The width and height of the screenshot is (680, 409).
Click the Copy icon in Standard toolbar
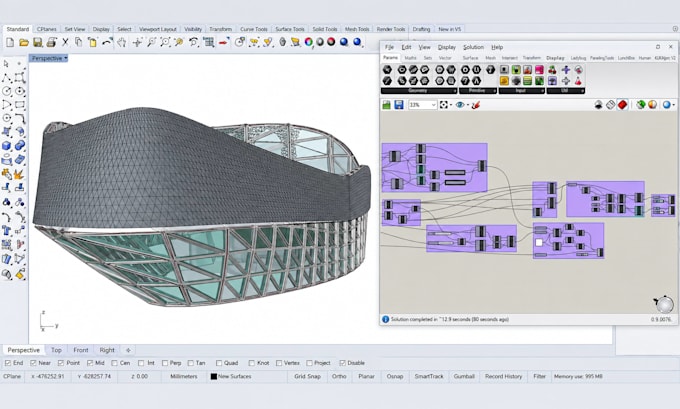[x=78, y=42]
